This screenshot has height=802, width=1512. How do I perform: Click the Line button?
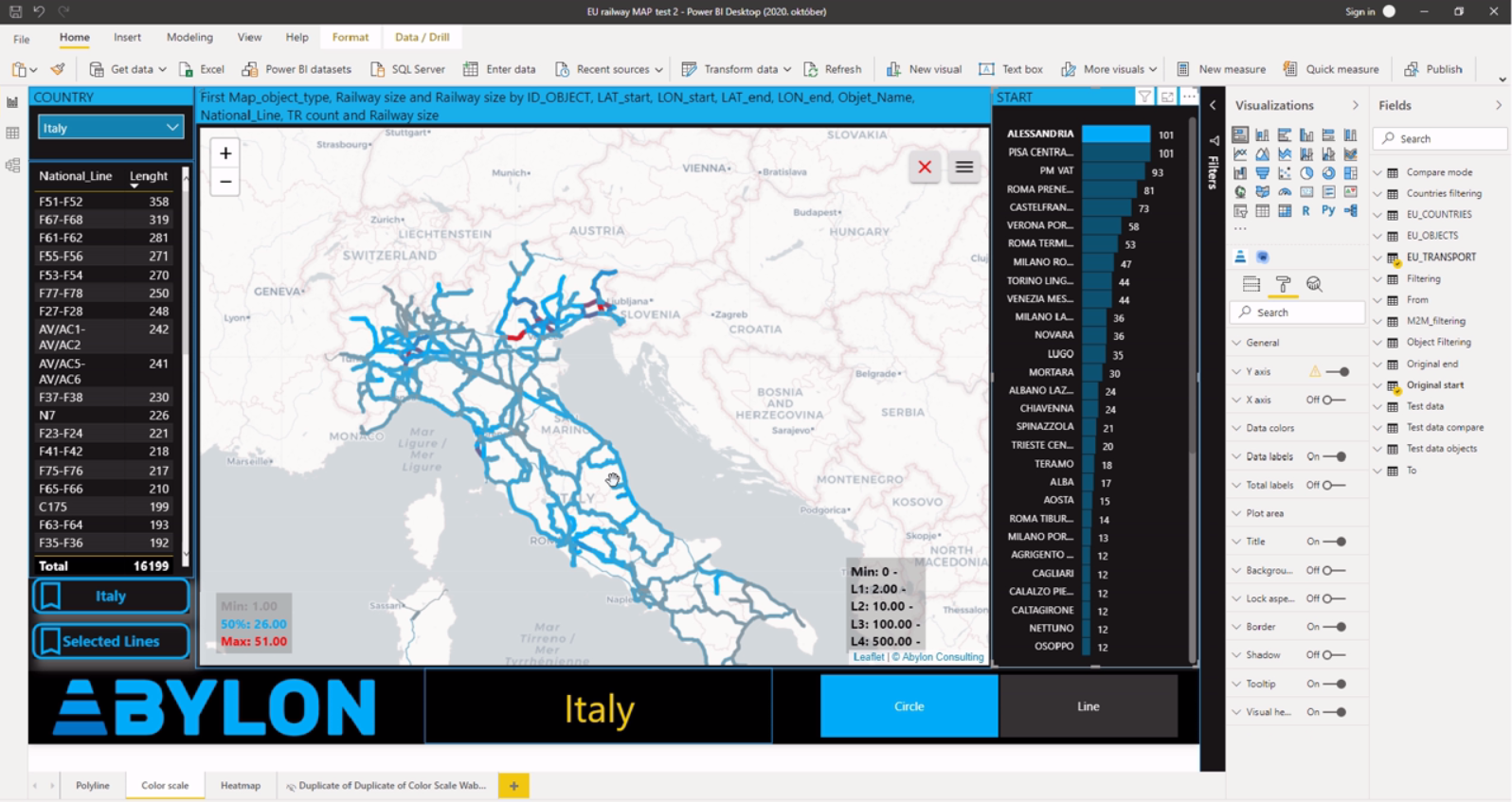pyautogui.click(x=1089, y=705)
